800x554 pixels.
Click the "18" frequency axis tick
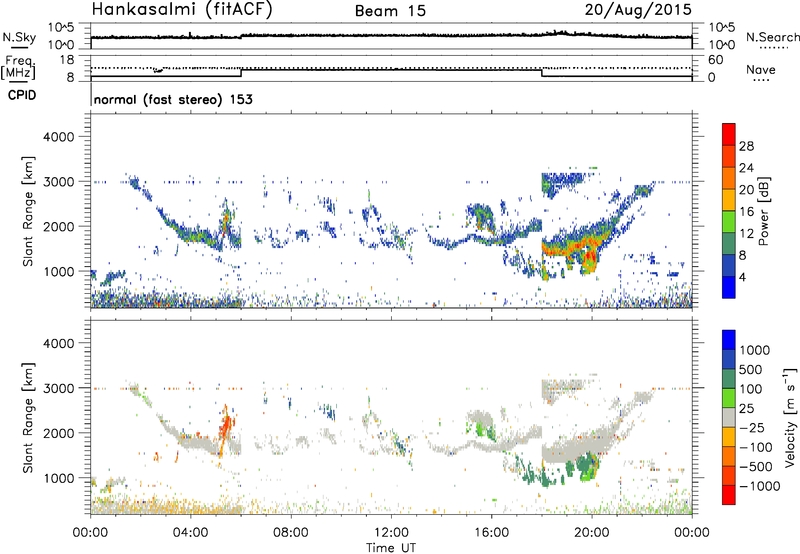(67, 60)
